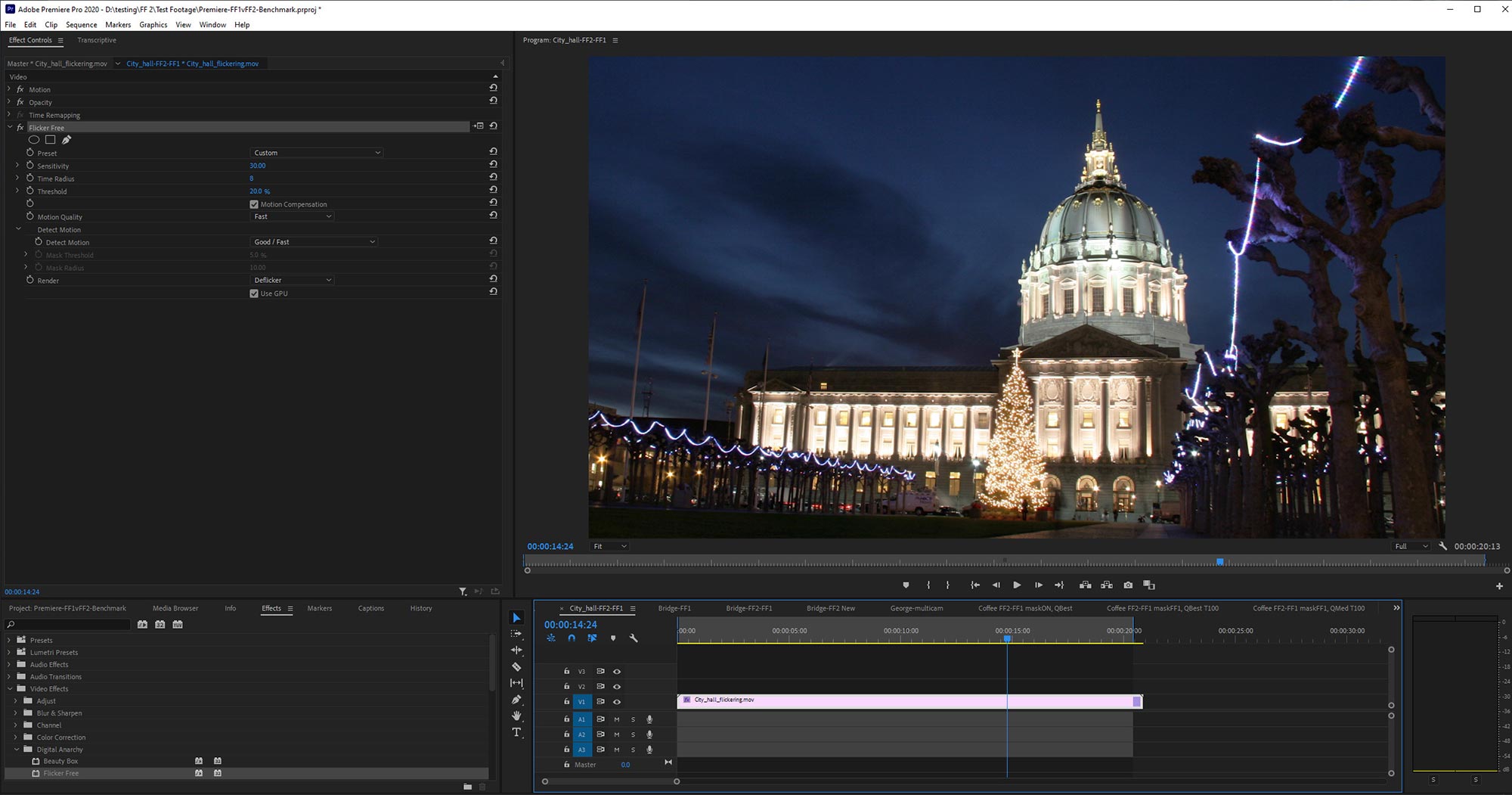Mute audio track A1
The width and height of the screenshot is (1512, 795).
617,719
